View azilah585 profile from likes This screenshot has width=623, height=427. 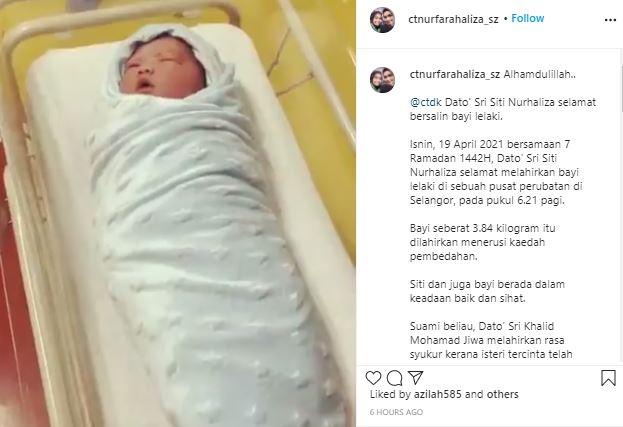tap(437, 394)
